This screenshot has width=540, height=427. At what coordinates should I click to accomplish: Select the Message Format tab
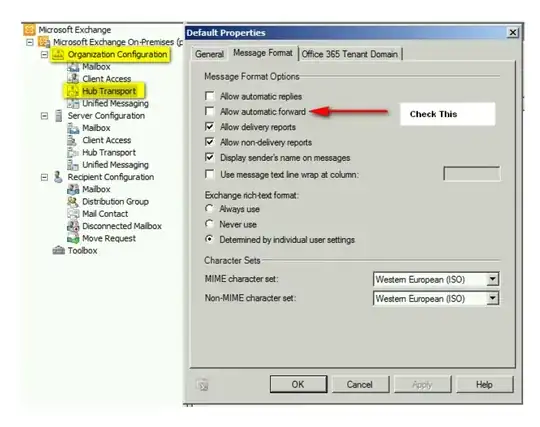(263, 53)
